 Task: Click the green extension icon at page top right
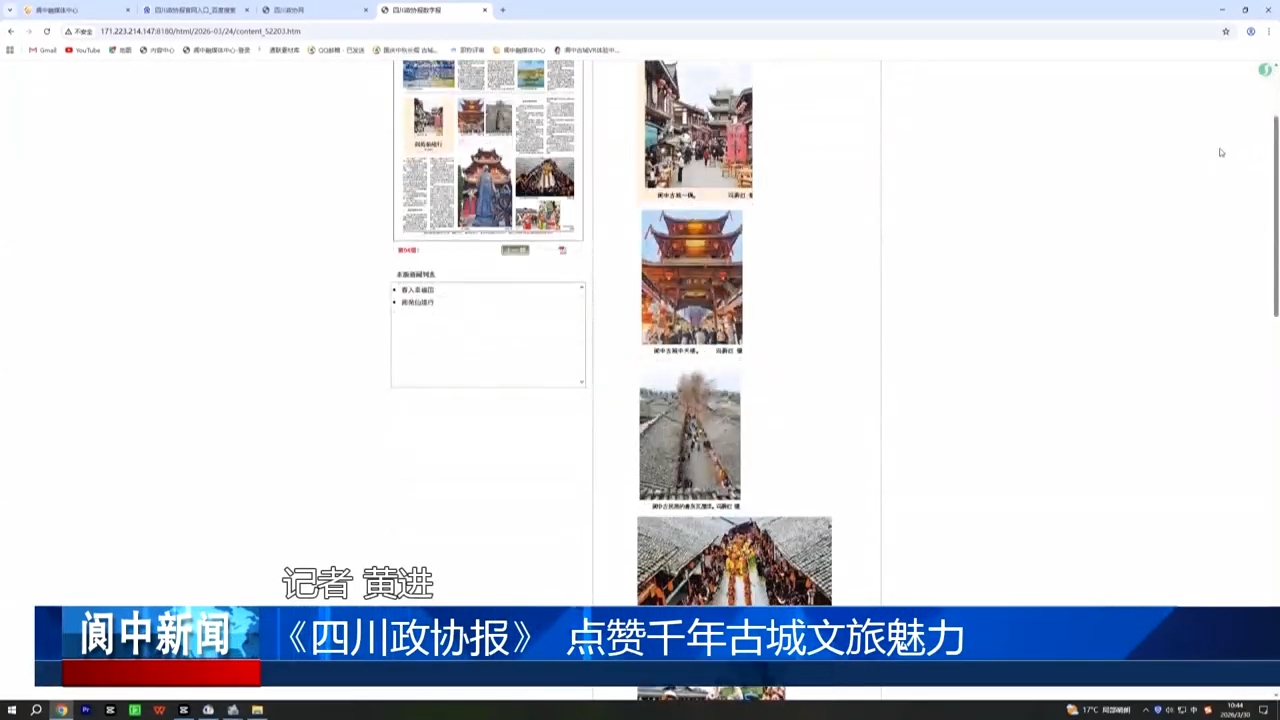coord(1265,70)
